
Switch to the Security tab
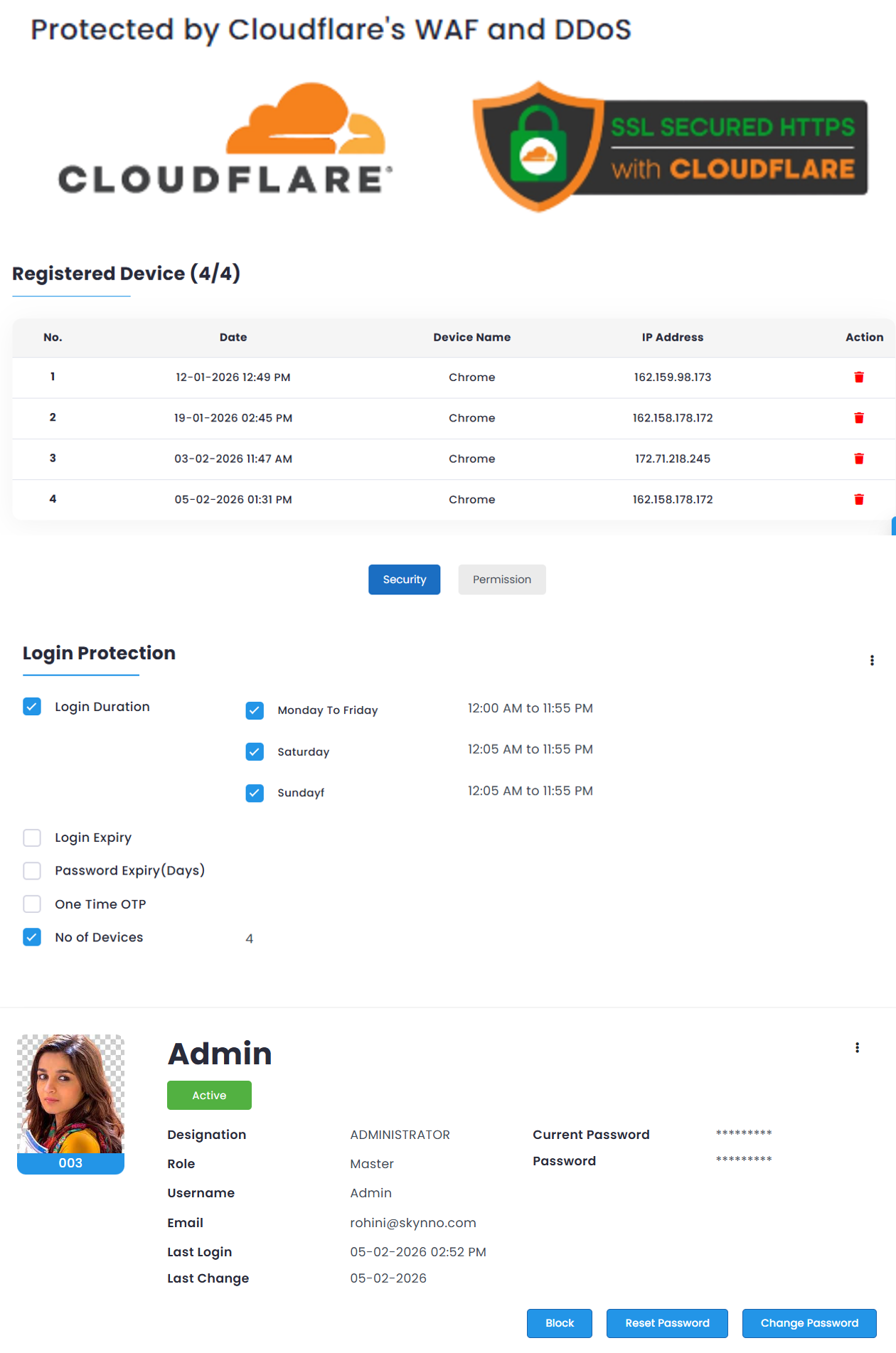tap(404, 579)
